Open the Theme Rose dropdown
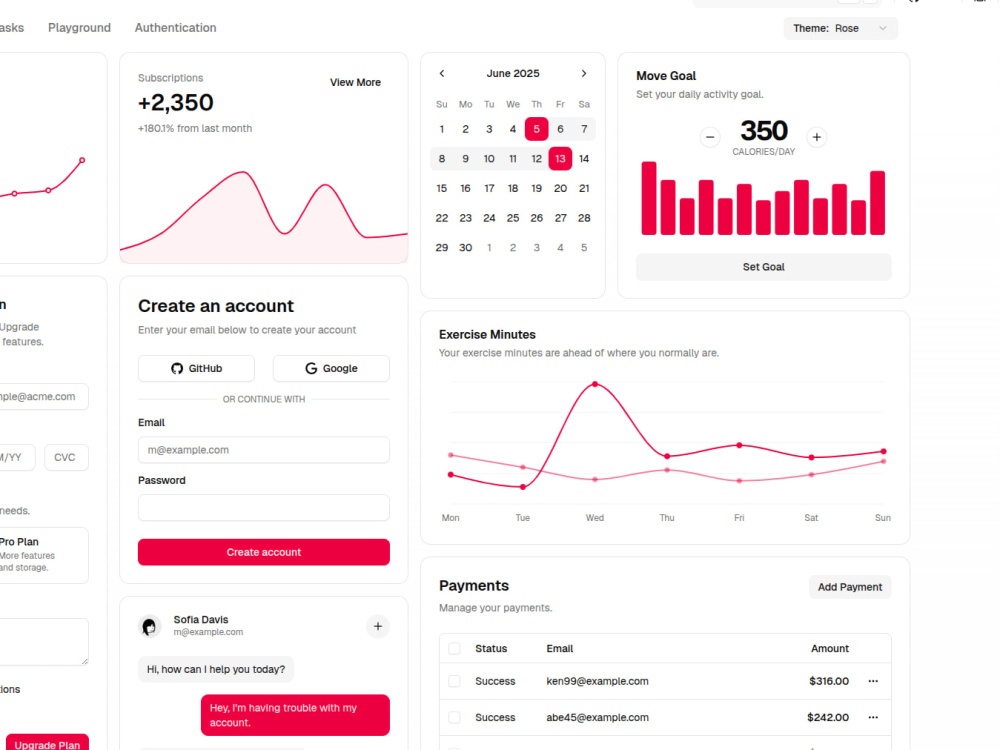Image resolution: width=1000 pixels, height=750 pixels. click(841, 28)
